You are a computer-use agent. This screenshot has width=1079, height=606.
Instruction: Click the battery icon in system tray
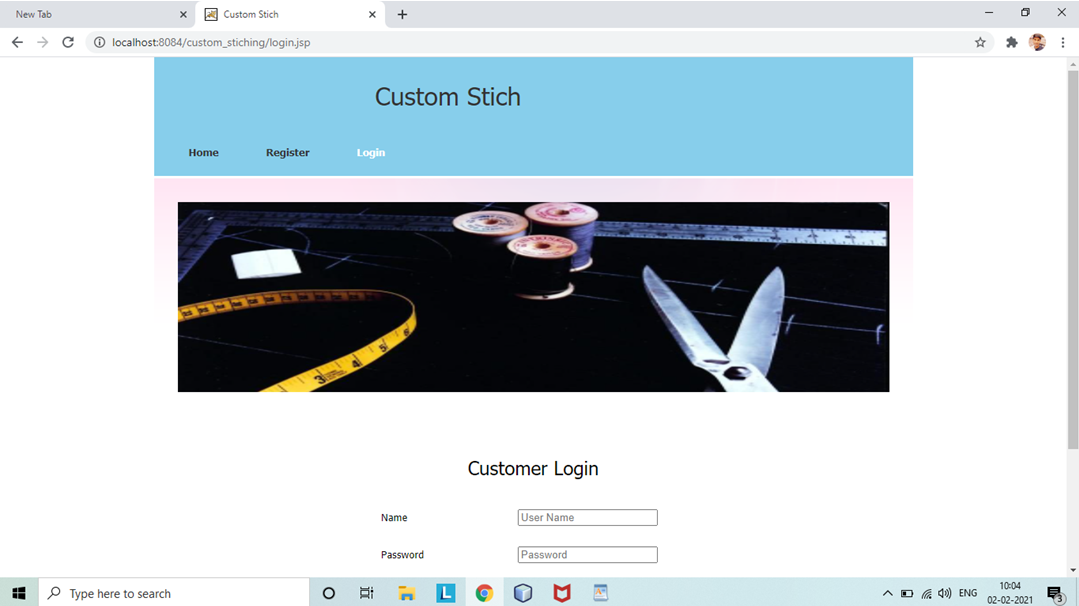(x=907, y=594)
